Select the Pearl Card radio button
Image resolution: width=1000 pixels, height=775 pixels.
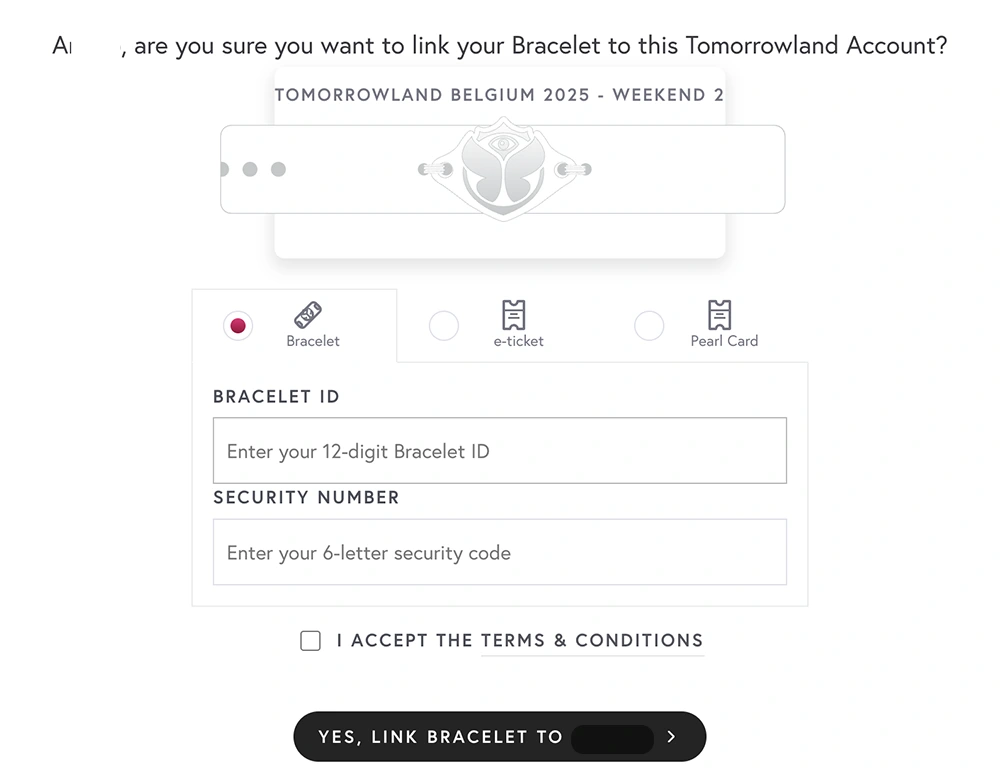click(x=649, y=326)
